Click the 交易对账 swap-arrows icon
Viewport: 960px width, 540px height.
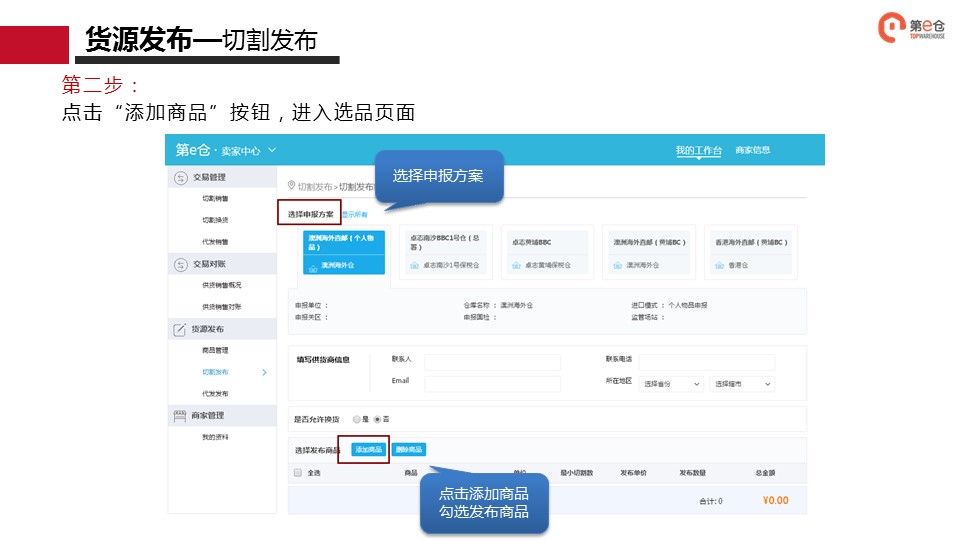click(x=180, y=264)
